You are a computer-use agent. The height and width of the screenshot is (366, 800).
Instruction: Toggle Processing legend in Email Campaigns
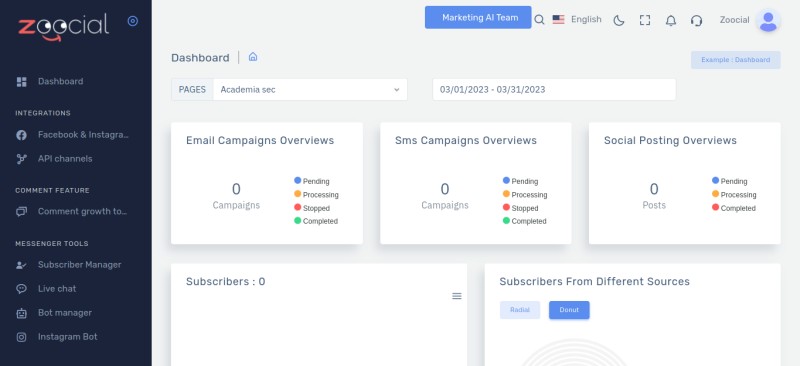coord(316,194)
